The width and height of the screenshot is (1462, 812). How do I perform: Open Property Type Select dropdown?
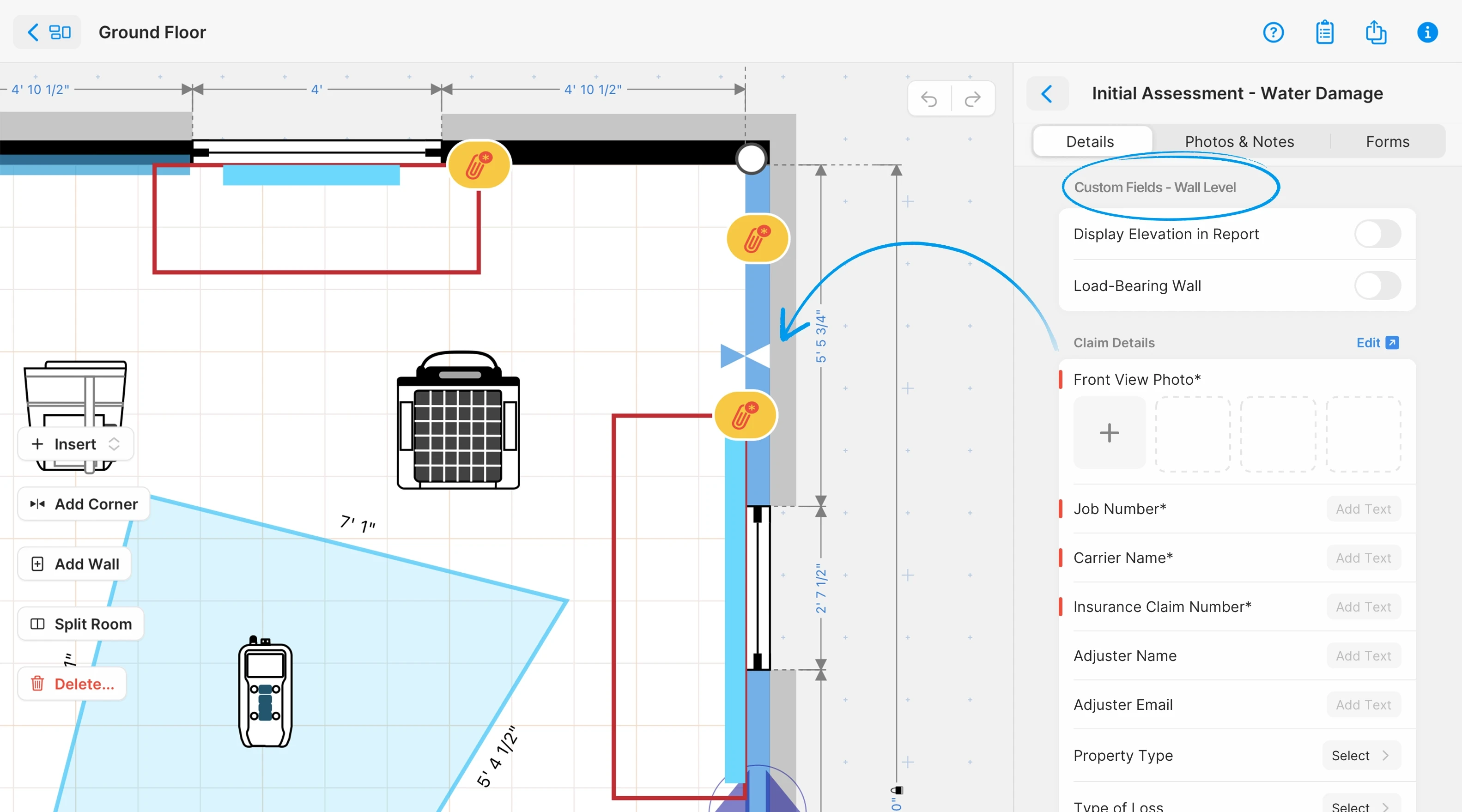coord(1360,755)
